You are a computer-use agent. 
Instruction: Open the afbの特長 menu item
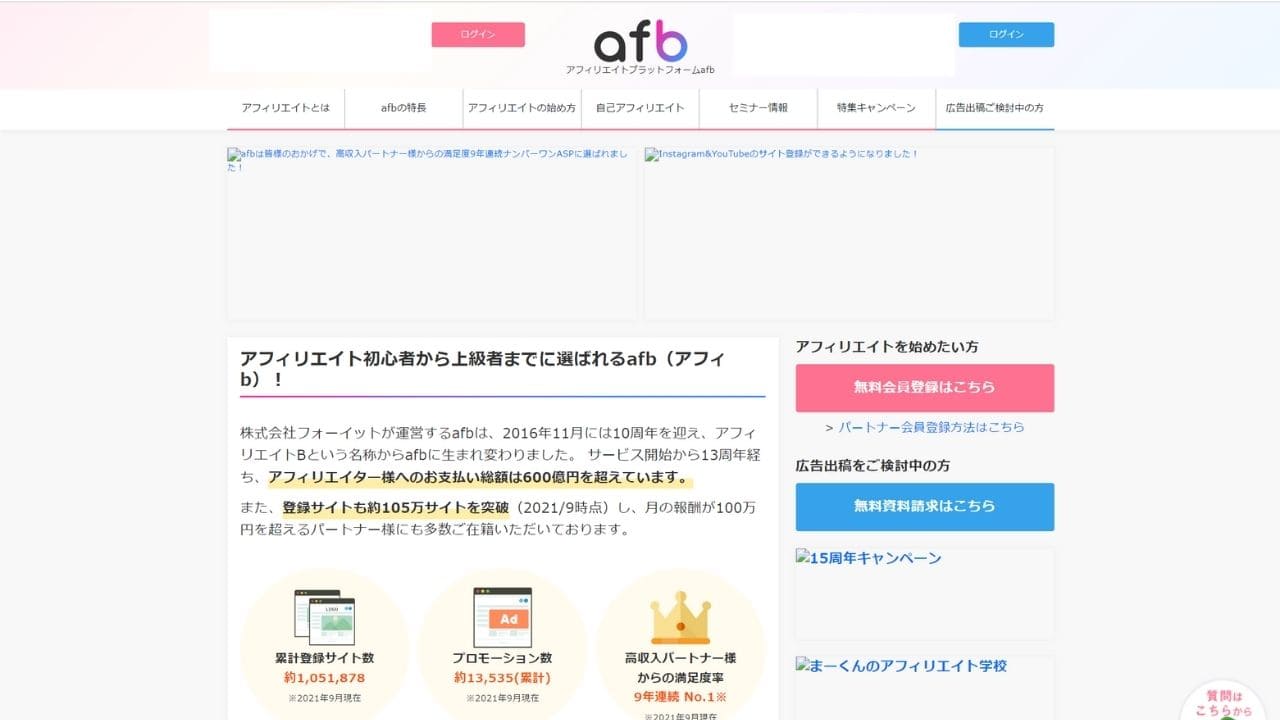[x=404, y=108]
